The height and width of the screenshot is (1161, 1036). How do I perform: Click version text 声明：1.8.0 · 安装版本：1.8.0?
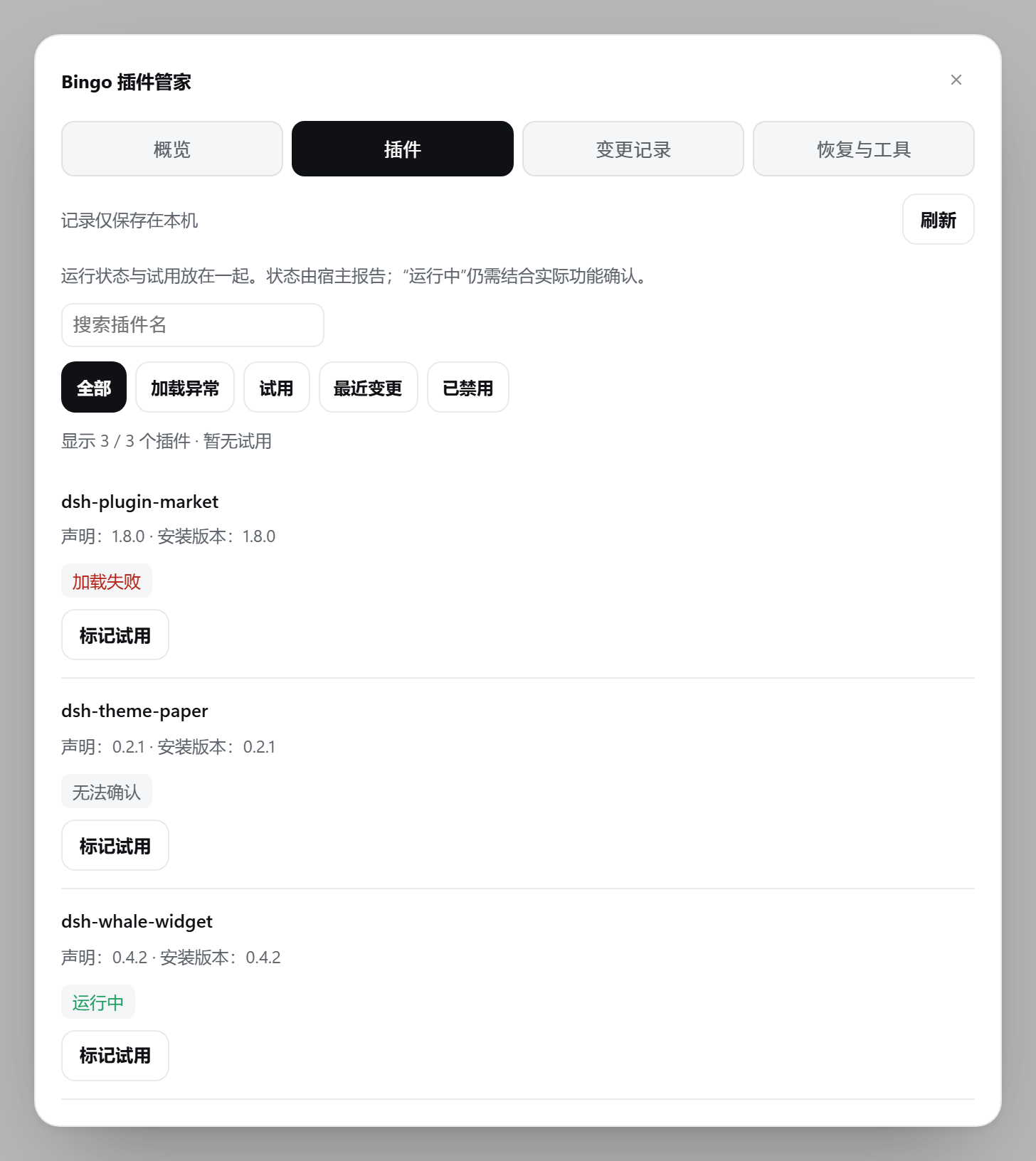pyautogui.click(x=168, y=536)
